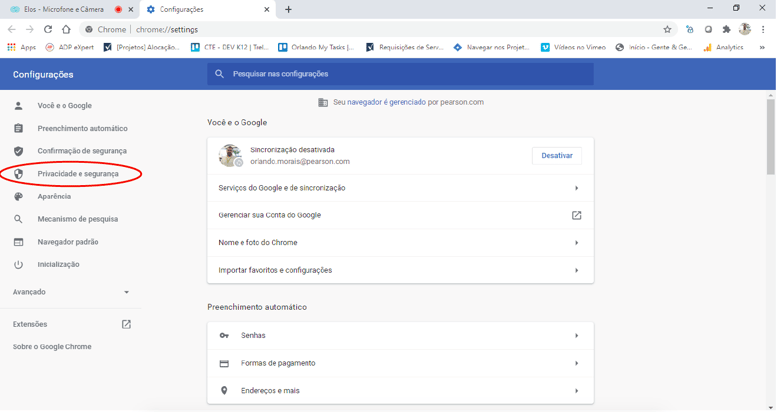
Task: Select Aparência in the sidebar
Action: pos(54,196)
